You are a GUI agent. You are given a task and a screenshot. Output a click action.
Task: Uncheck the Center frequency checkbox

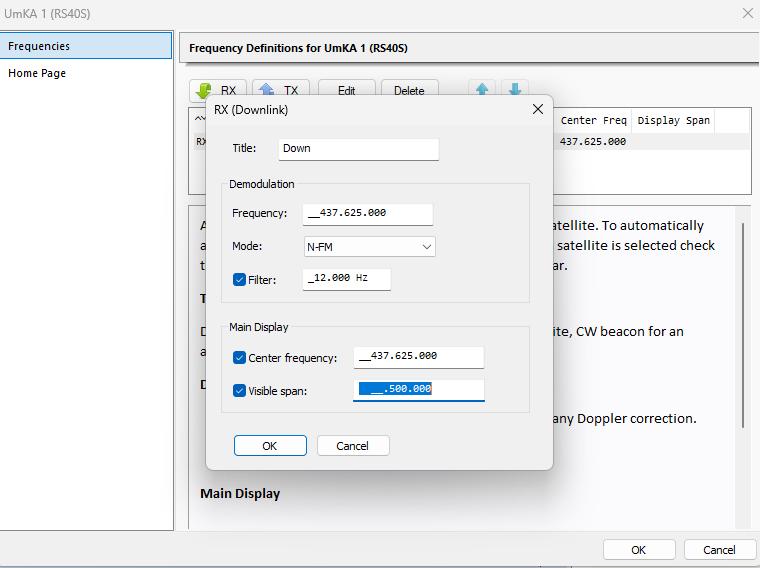point(240,357)
